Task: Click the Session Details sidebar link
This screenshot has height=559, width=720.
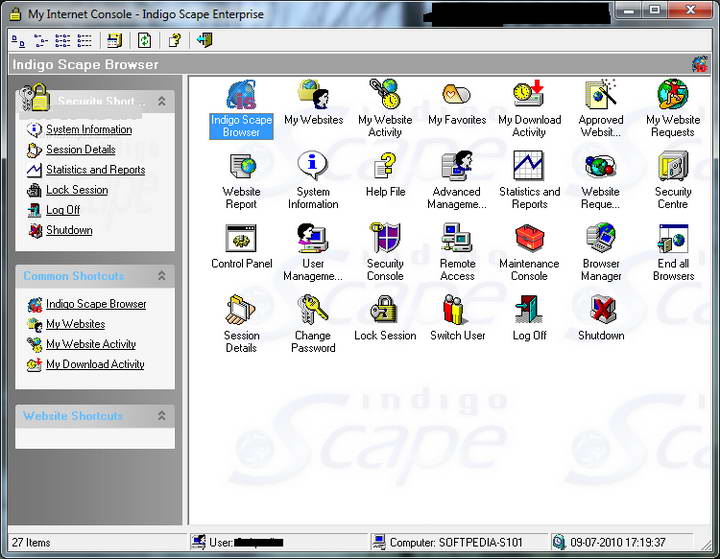Action: (x=81, y=149)
